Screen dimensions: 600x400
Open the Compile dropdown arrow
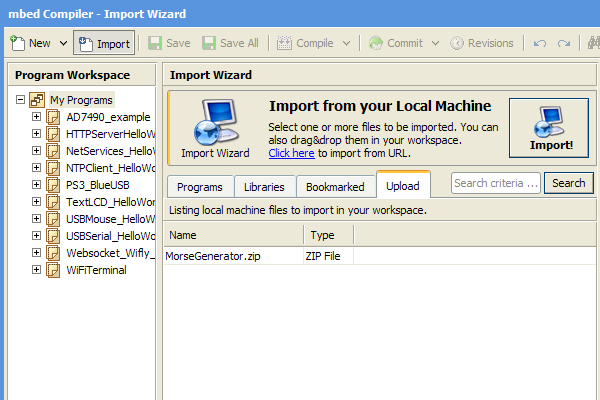click(x=347, y=44)
